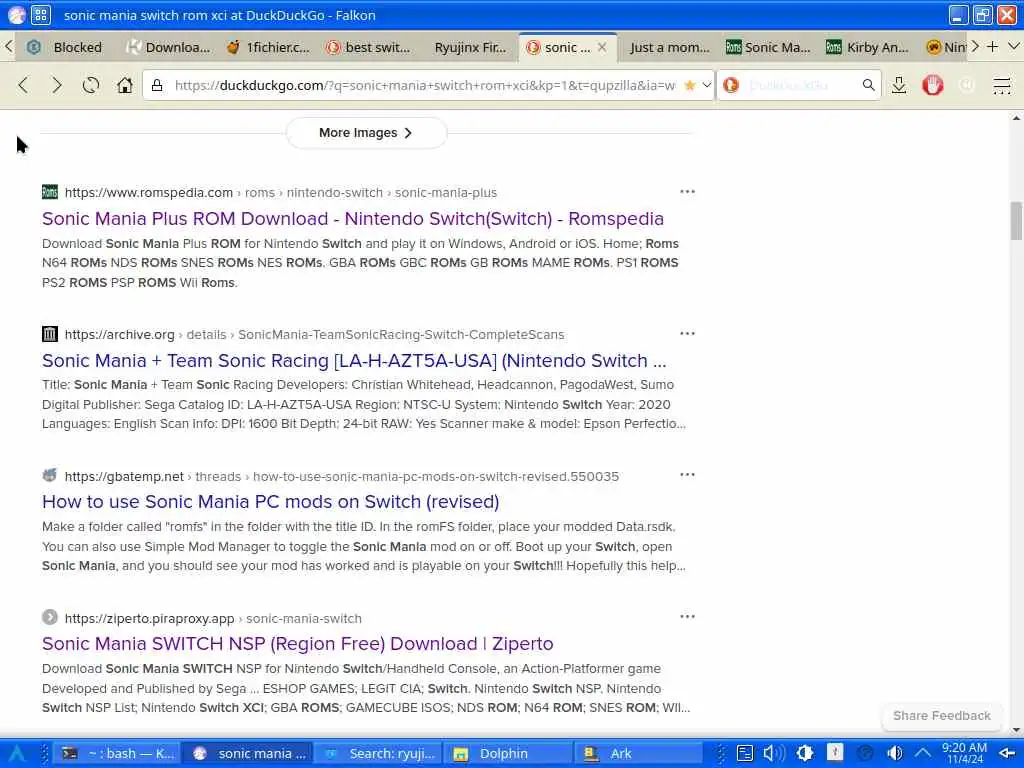This screenshot has width=1024, height=768.
Task: Open the clipboard tray icon
Action: 745,754
